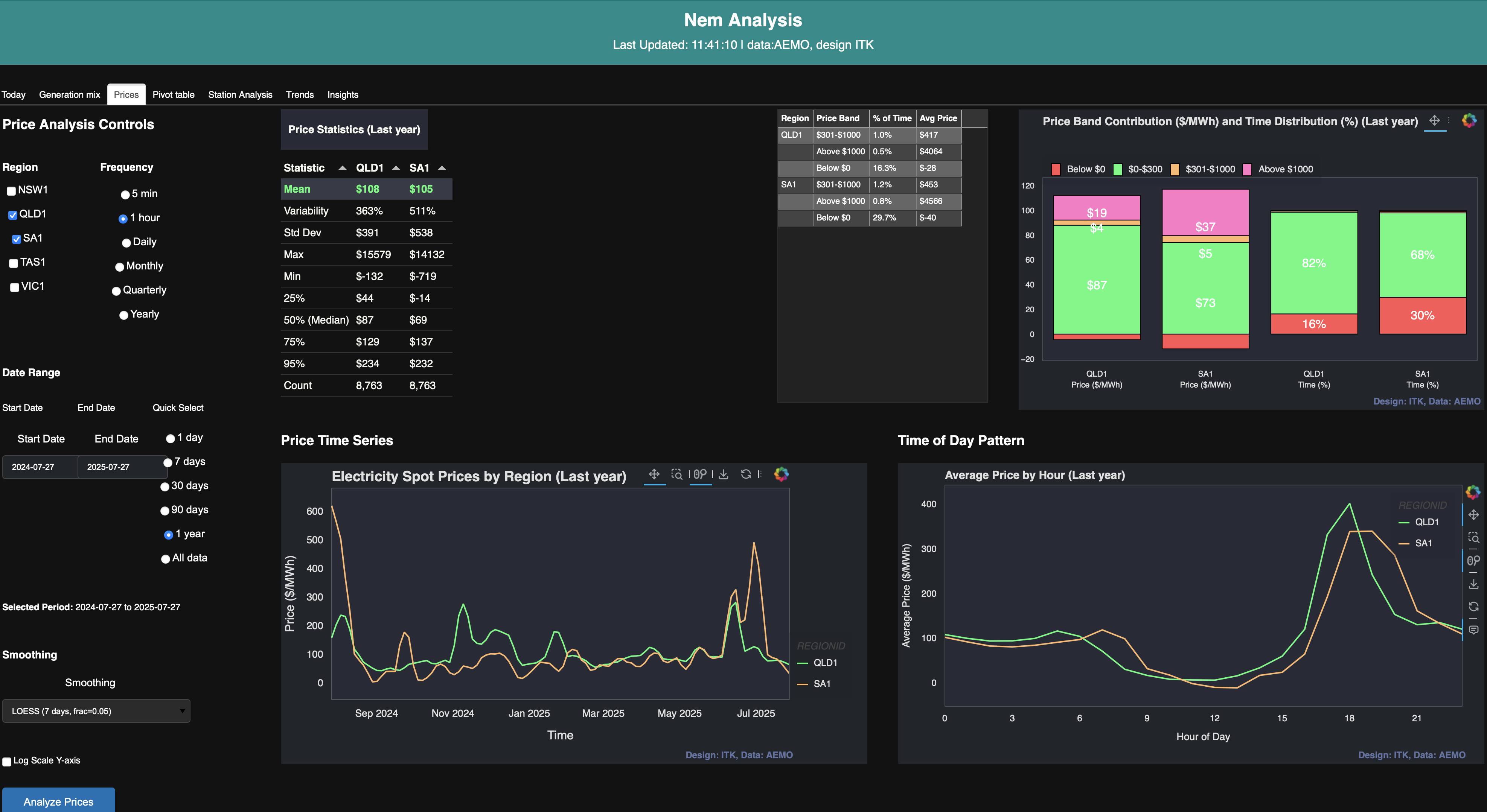The image size is (1487, 812).
Task: Sort table by Statistic column arrow
Action: (342, 168)
